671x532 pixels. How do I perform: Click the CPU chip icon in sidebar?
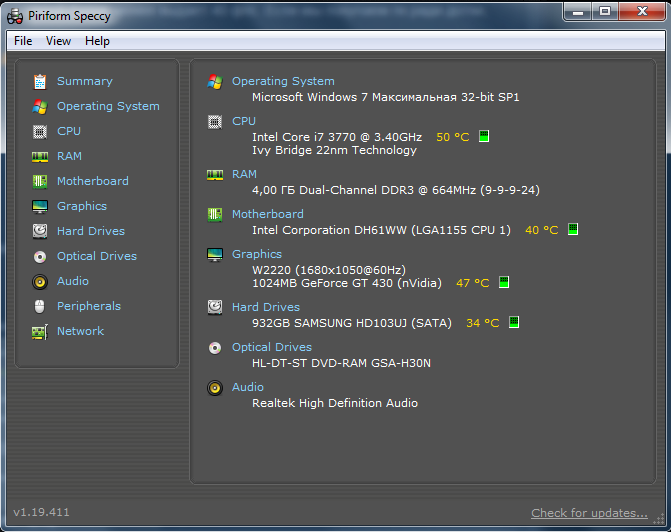tap(40, 131)
